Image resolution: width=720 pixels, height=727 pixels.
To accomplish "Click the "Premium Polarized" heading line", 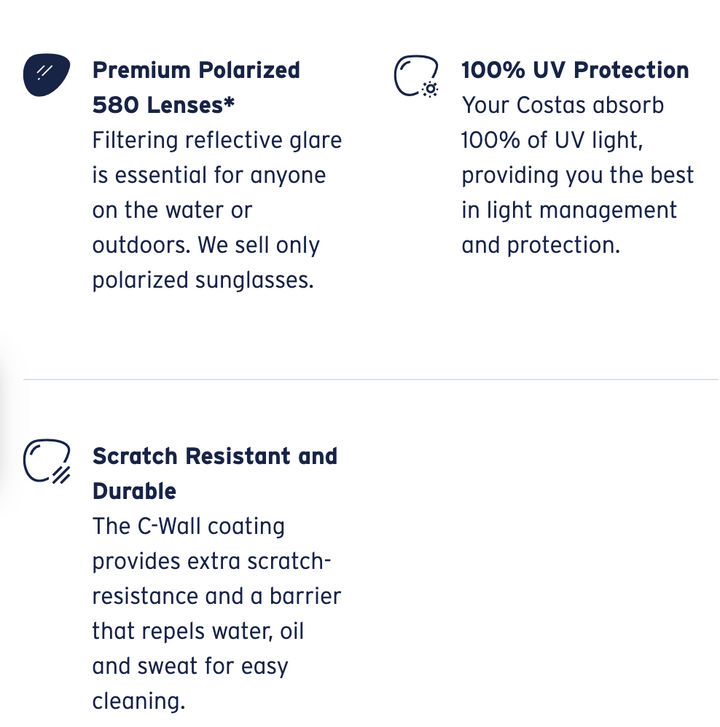I will (196, 70).
